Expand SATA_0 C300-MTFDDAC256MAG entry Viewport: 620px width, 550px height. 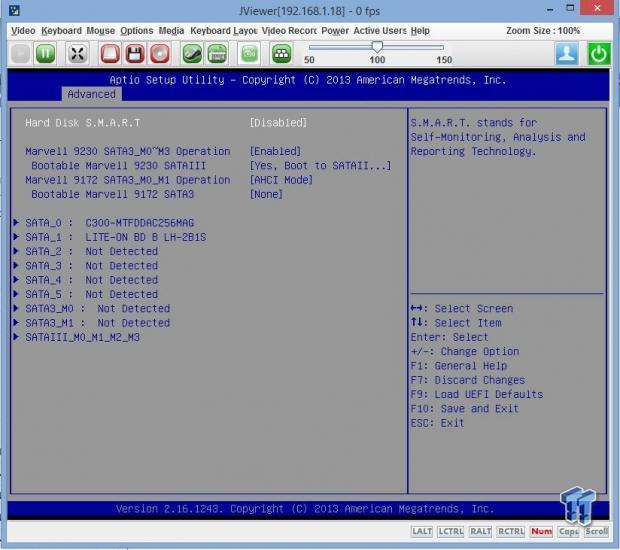[104, 223]
